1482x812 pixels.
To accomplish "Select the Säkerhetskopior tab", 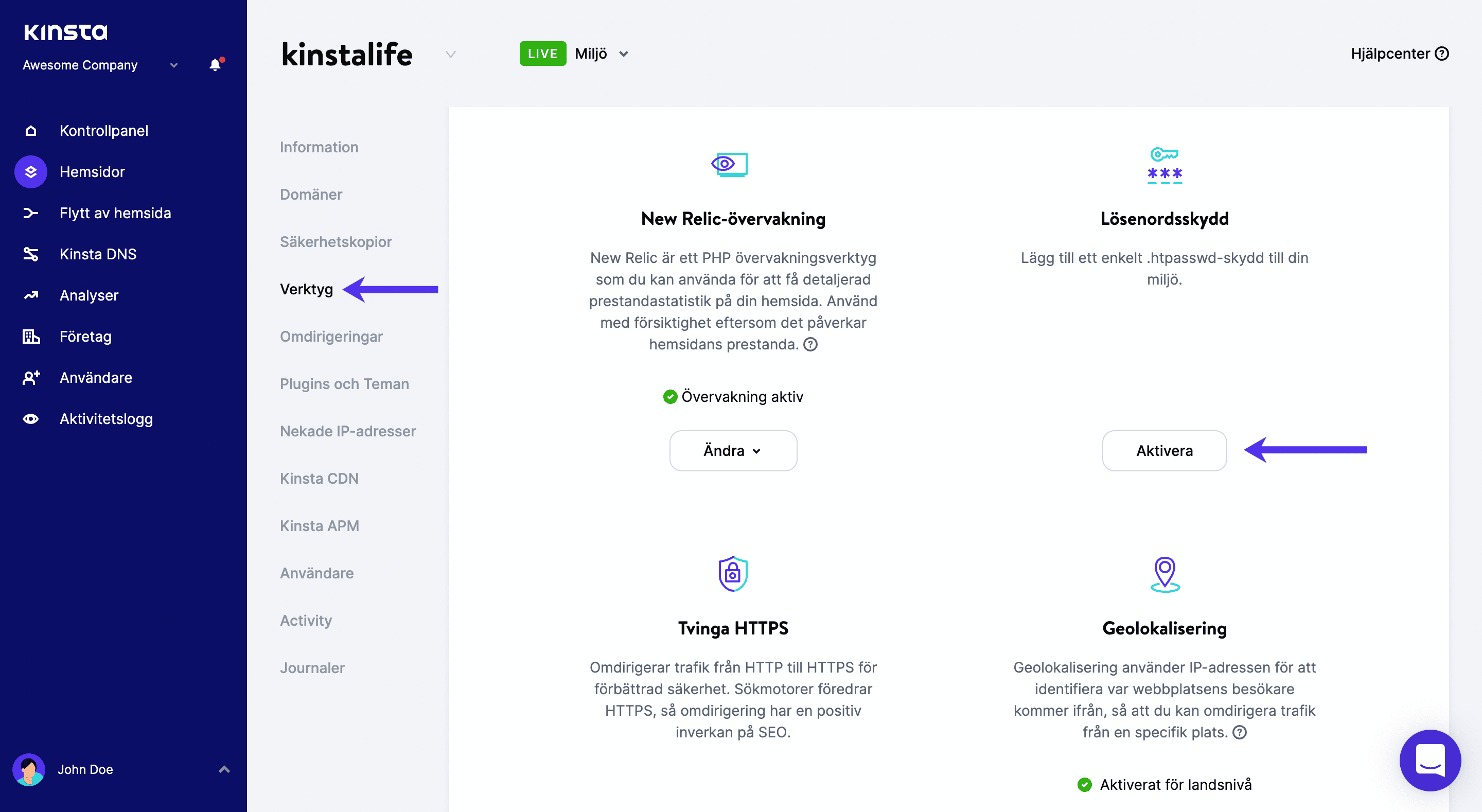I will click(x=336, y=242).
